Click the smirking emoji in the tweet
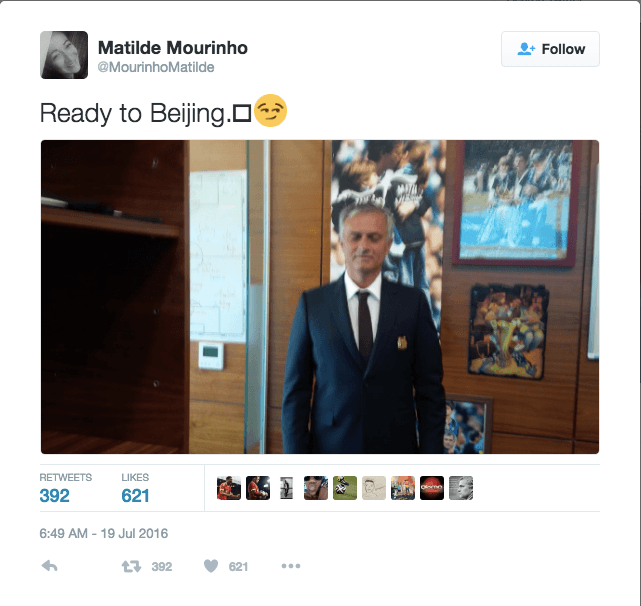This screenshot has width=641, height=606. (x=271, y=111)
